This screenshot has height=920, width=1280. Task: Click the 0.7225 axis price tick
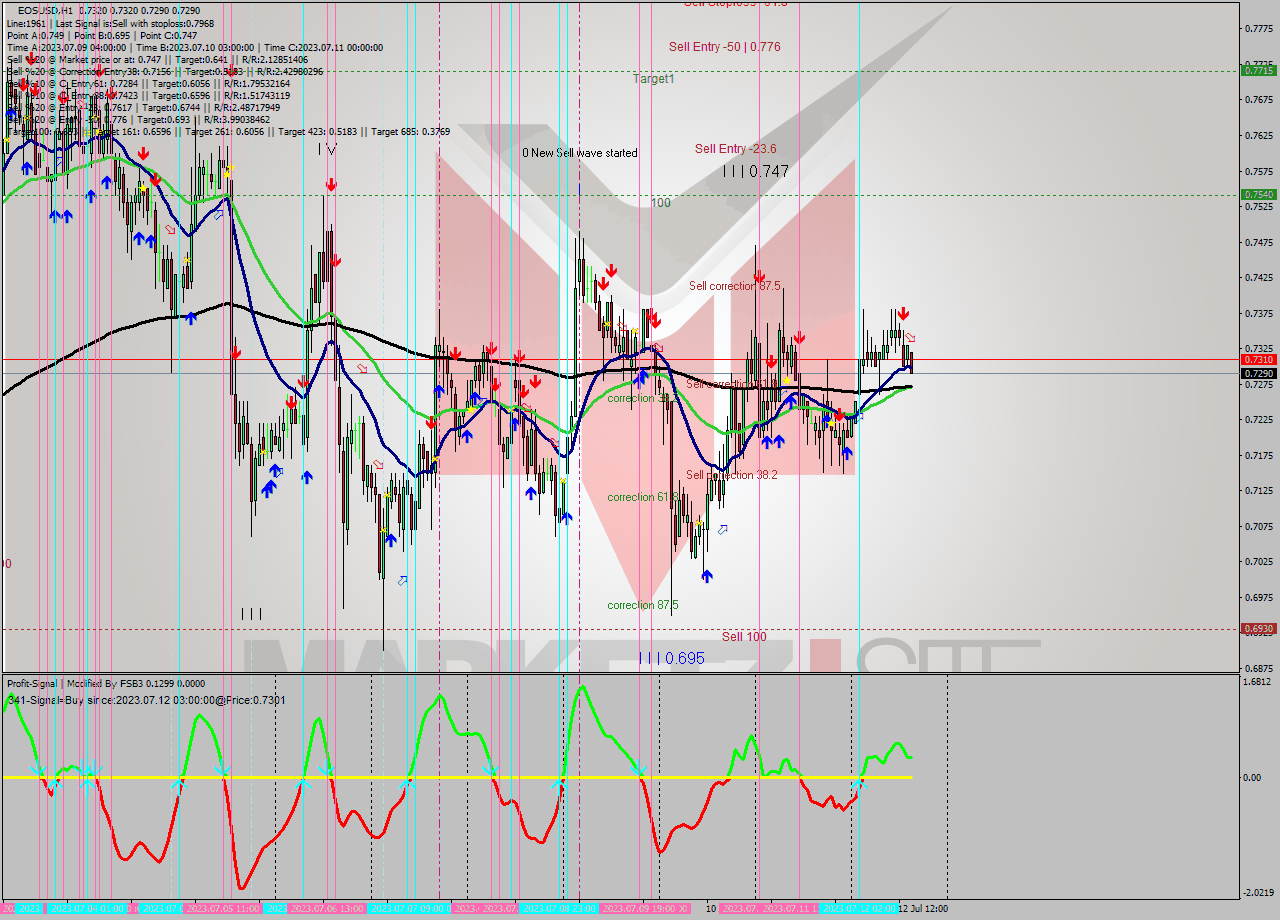(1258, 419)
